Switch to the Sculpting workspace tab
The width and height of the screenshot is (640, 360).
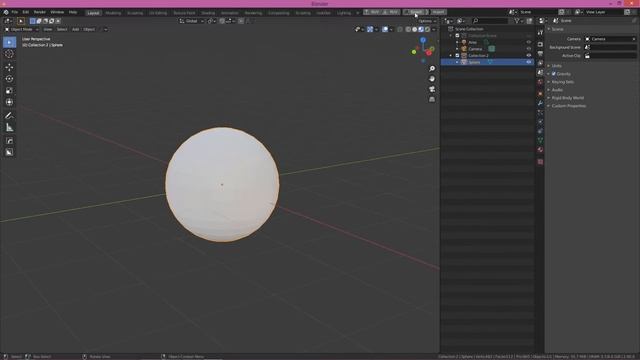click(x=135, y=13)
